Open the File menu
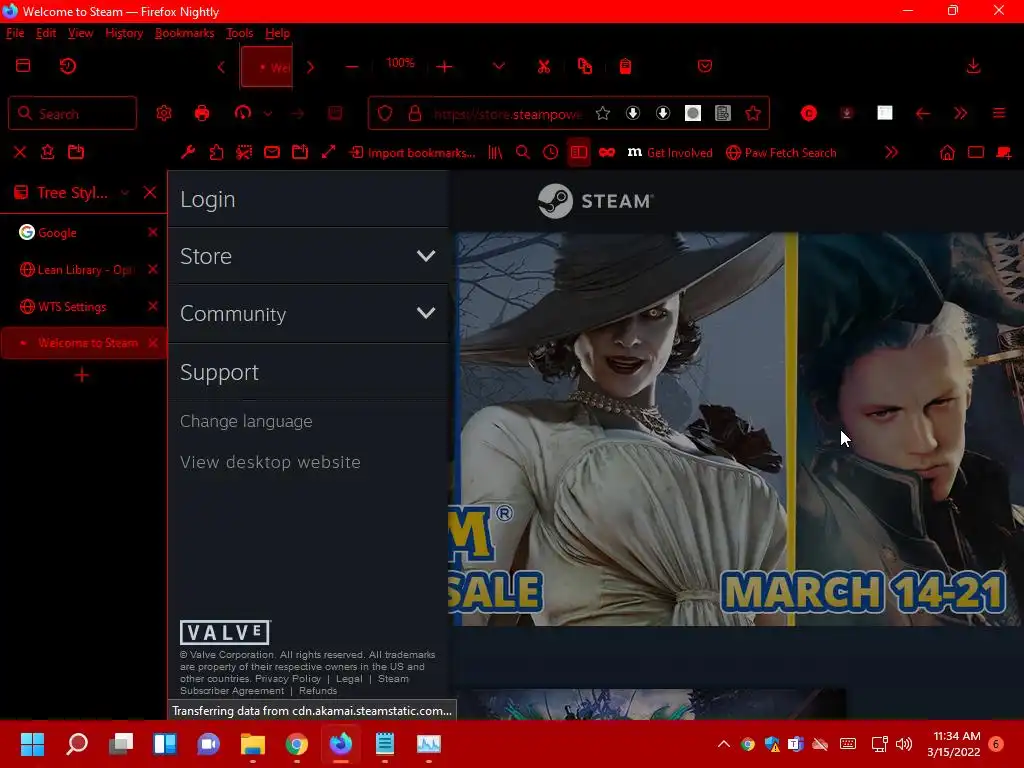The width and height of the screenshot is (1024, 768). click(x=15, y=33)
